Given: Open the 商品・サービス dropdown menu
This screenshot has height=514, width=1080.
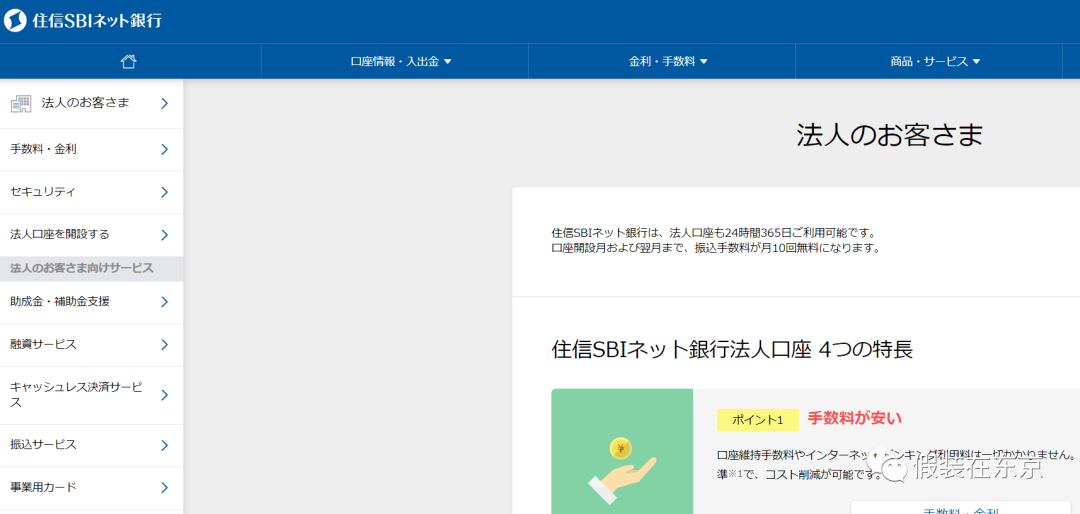Looking at the screenshot, I should tap(935, 61).
